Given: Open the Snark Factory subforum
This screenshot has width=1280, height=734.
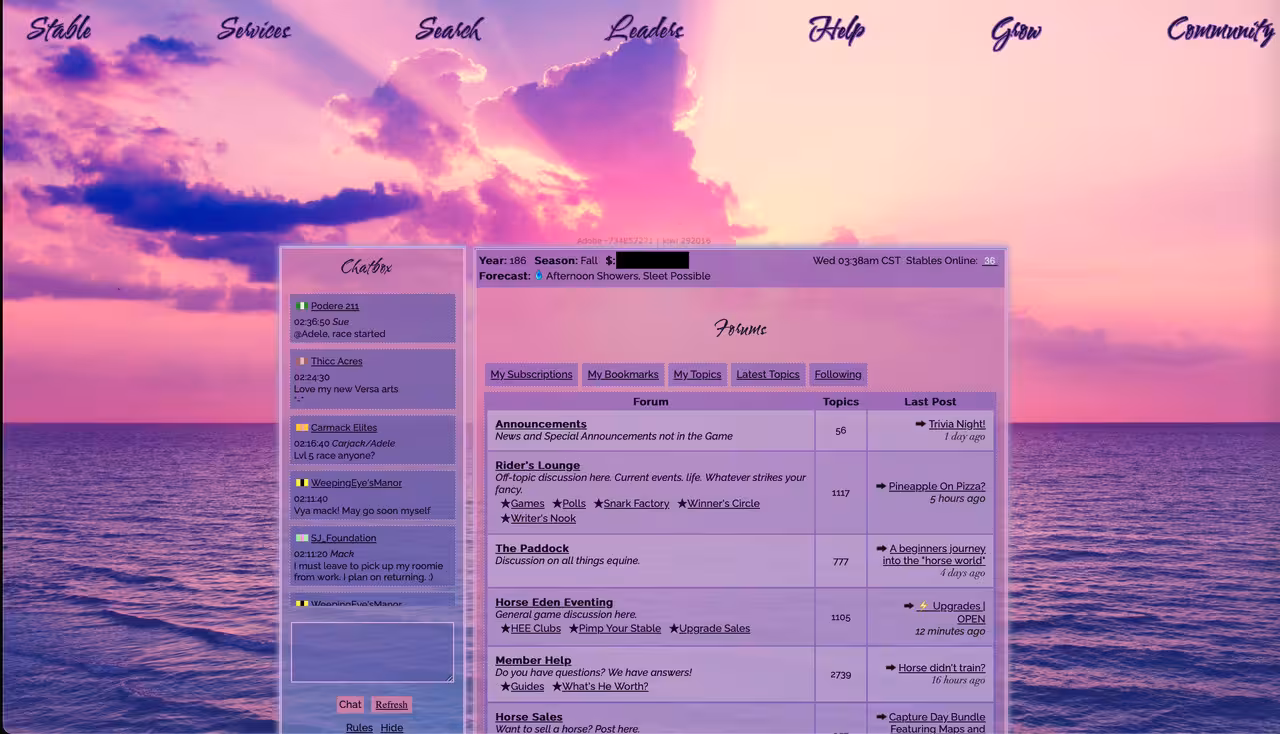Looking at the screenshot, I should (x=636, y=503).
